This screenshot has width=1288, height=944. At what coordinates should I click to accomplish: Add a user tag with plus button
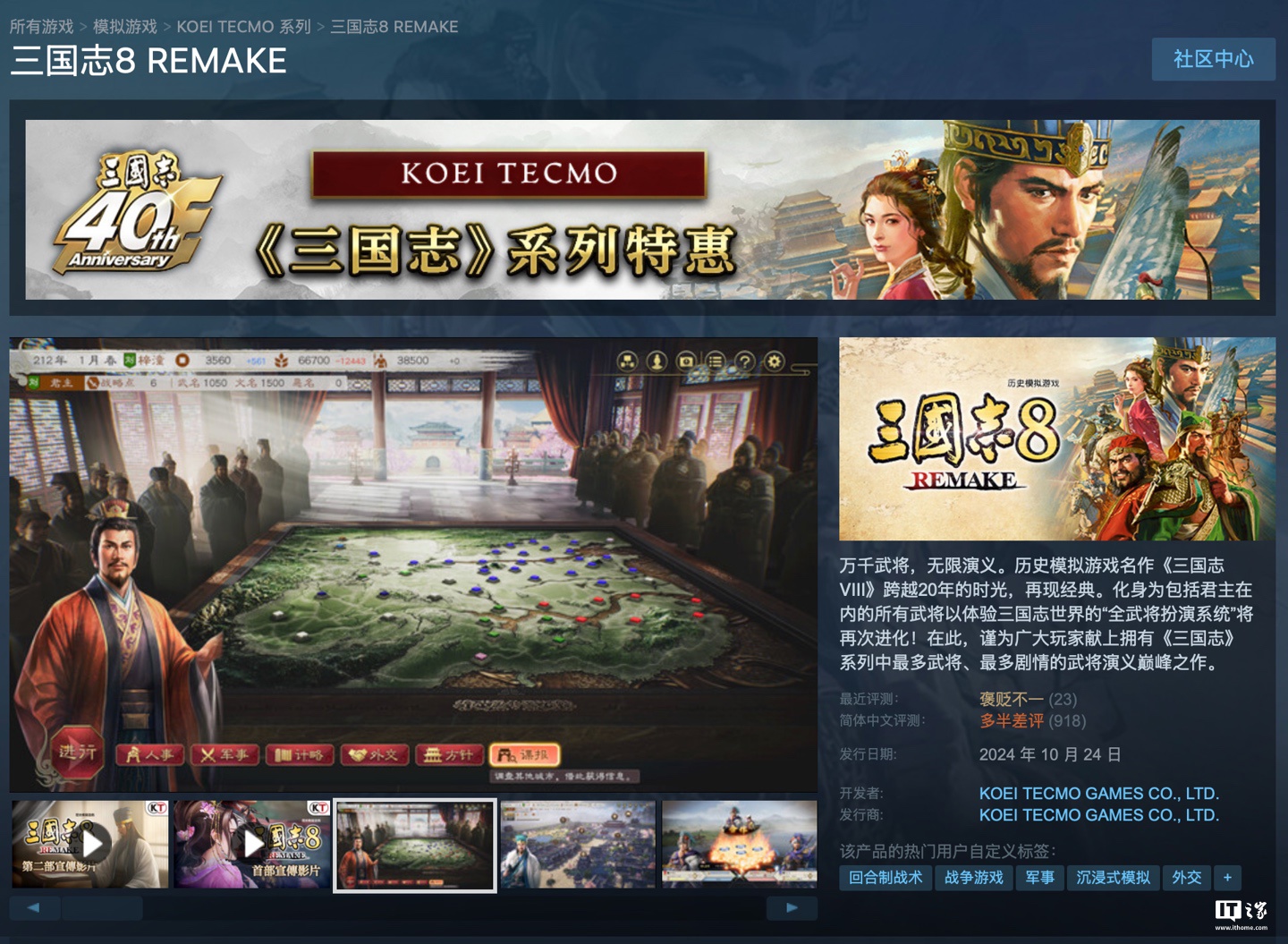[x=1228, y=878]
